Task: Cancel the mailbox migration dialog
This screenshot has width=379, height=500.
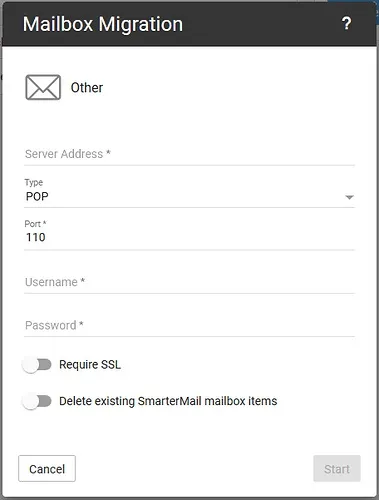Action: pos(47,469)
